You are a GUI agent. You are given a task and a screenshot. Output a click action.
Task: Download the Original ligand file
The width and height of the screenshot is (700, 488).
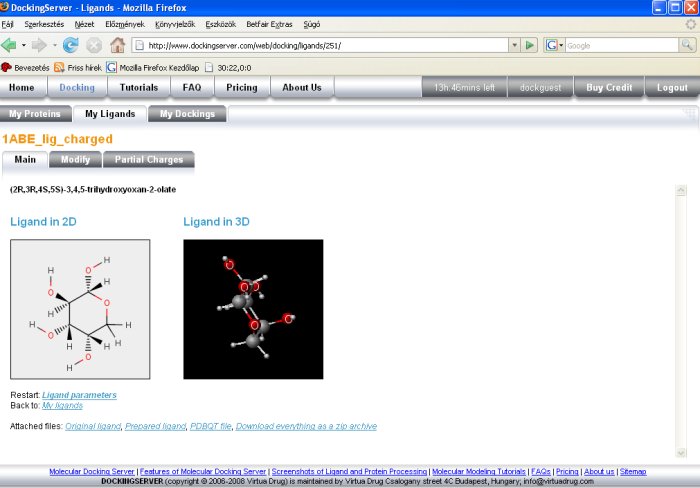pyautogui.click(x=93, y=426)
